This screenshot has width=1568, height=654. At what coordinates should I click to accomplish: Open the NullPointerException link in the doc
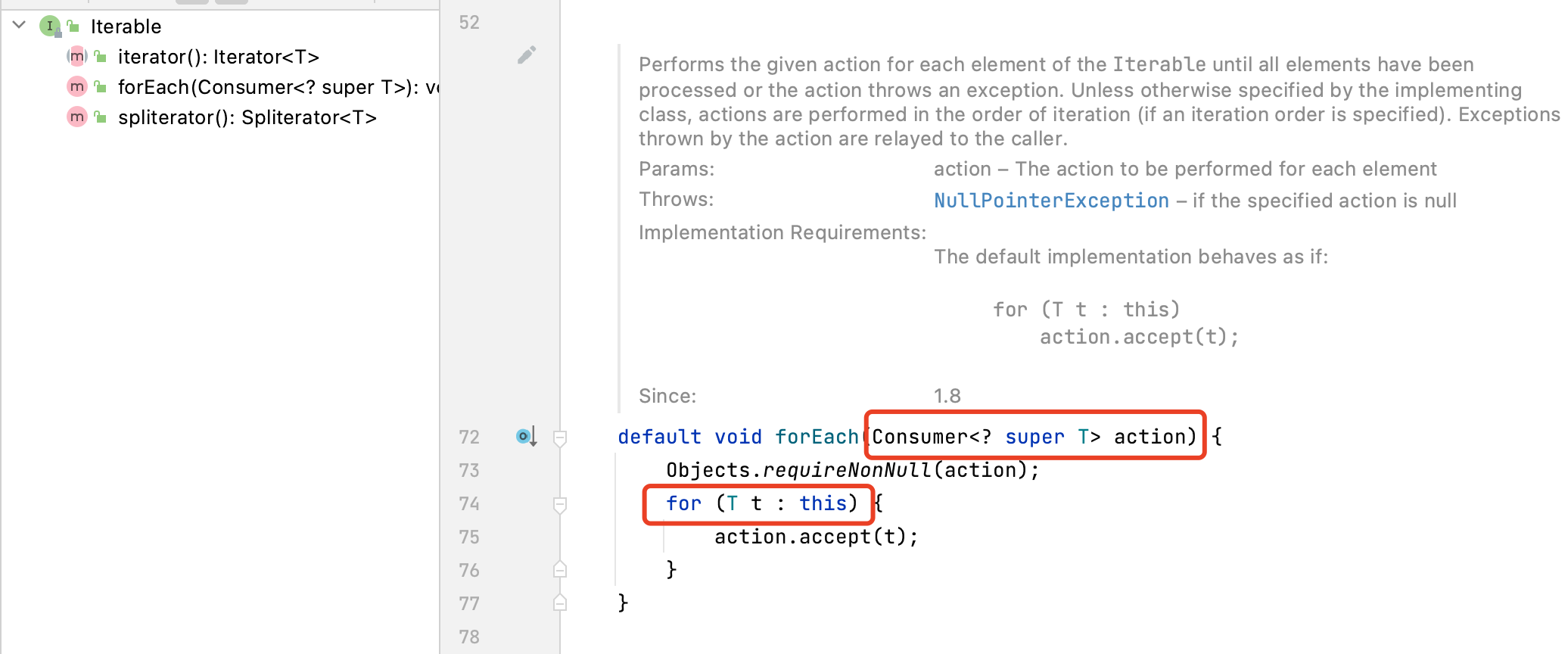[1050, 201]
